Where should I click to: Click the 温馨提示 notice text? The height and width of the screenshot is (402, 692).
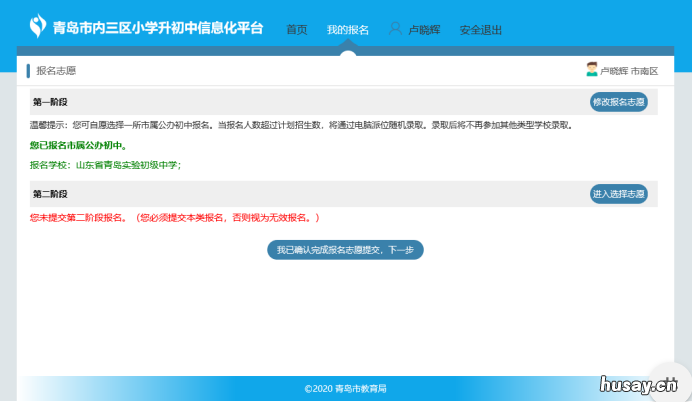(302, 125)
